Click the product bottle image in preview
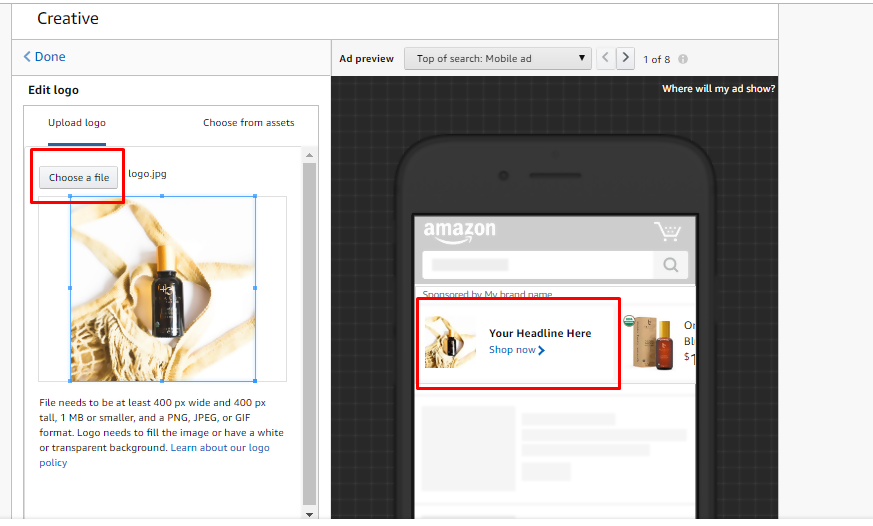The width and height of the screenshot is (873, 526). 653,342
